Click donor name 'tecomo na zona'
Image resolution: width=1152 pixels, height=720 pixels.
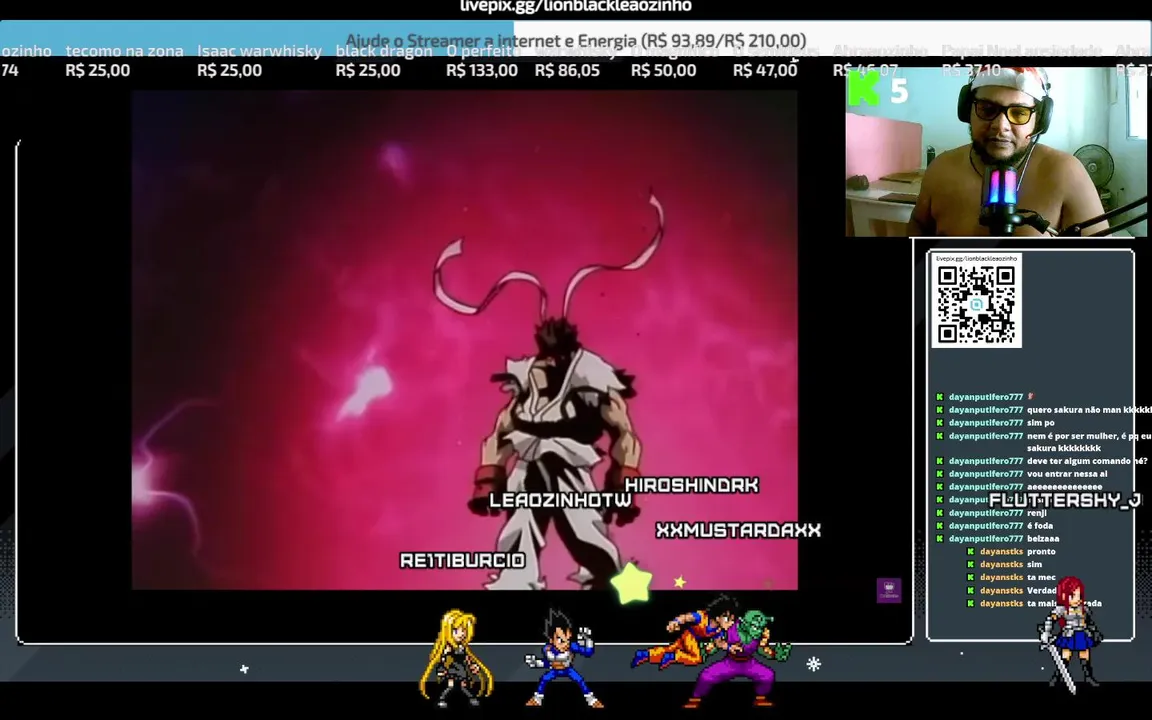coord(124,51)
